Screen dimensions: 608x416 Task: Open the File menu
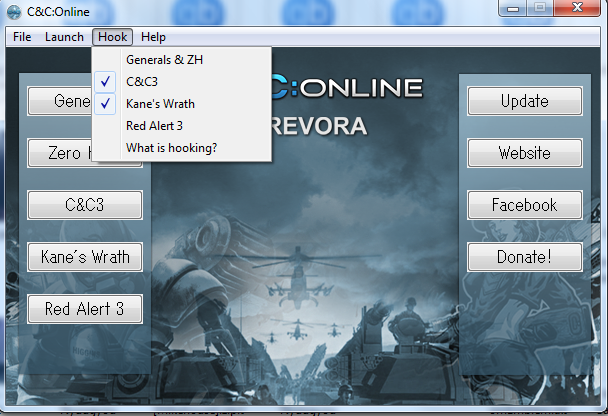[x=22, y=37]
